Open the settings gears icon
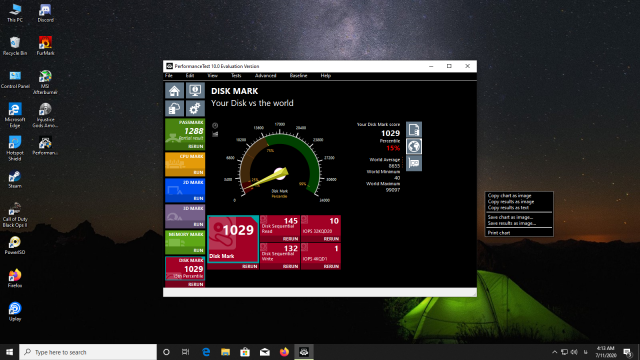Image resolution: width=640 pixels, height=360 pixels. (195, 108)
